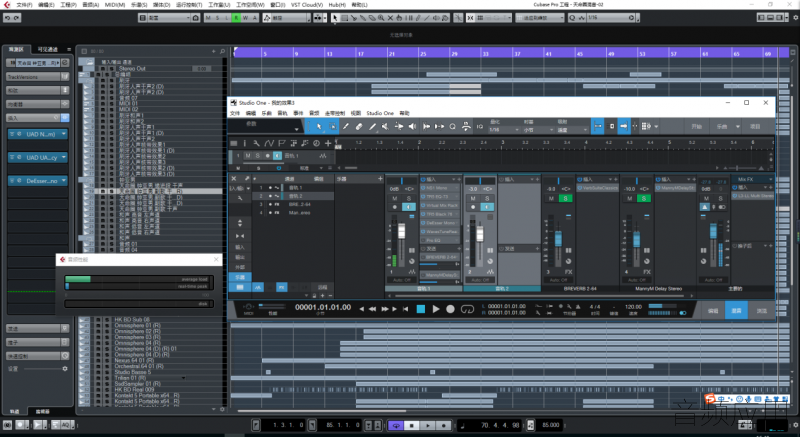The image size is (800, 437).
Task: Adjust the 音轨1 channel volume fader
Action: (x=402, y=233)
